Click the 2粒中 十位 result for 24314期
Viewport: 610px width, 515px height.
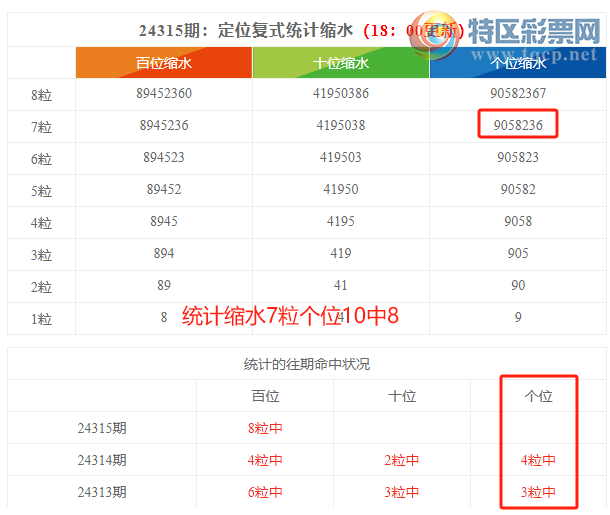point(401,460)
